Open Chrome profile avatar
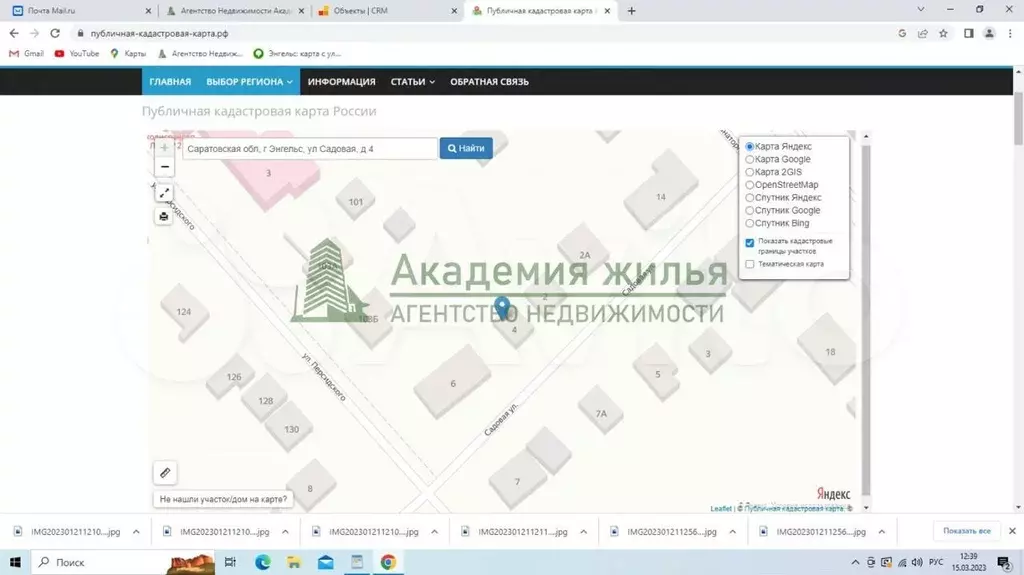The width and height of the screenshot is (1024, 575). click(989, 33)
